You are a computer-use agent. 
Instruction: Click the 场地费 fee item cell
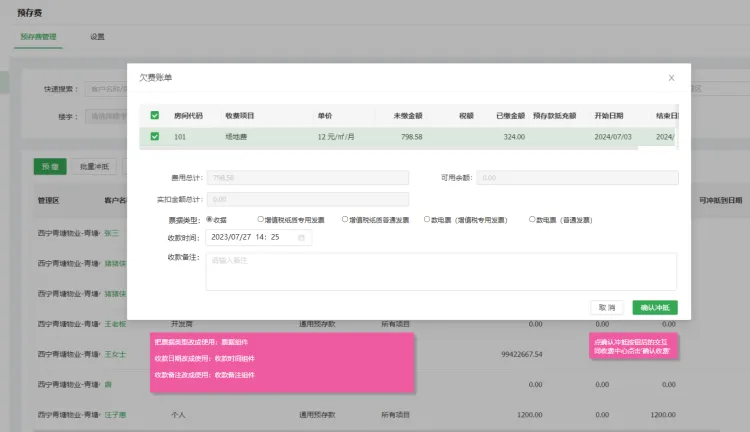coord(236,137)
